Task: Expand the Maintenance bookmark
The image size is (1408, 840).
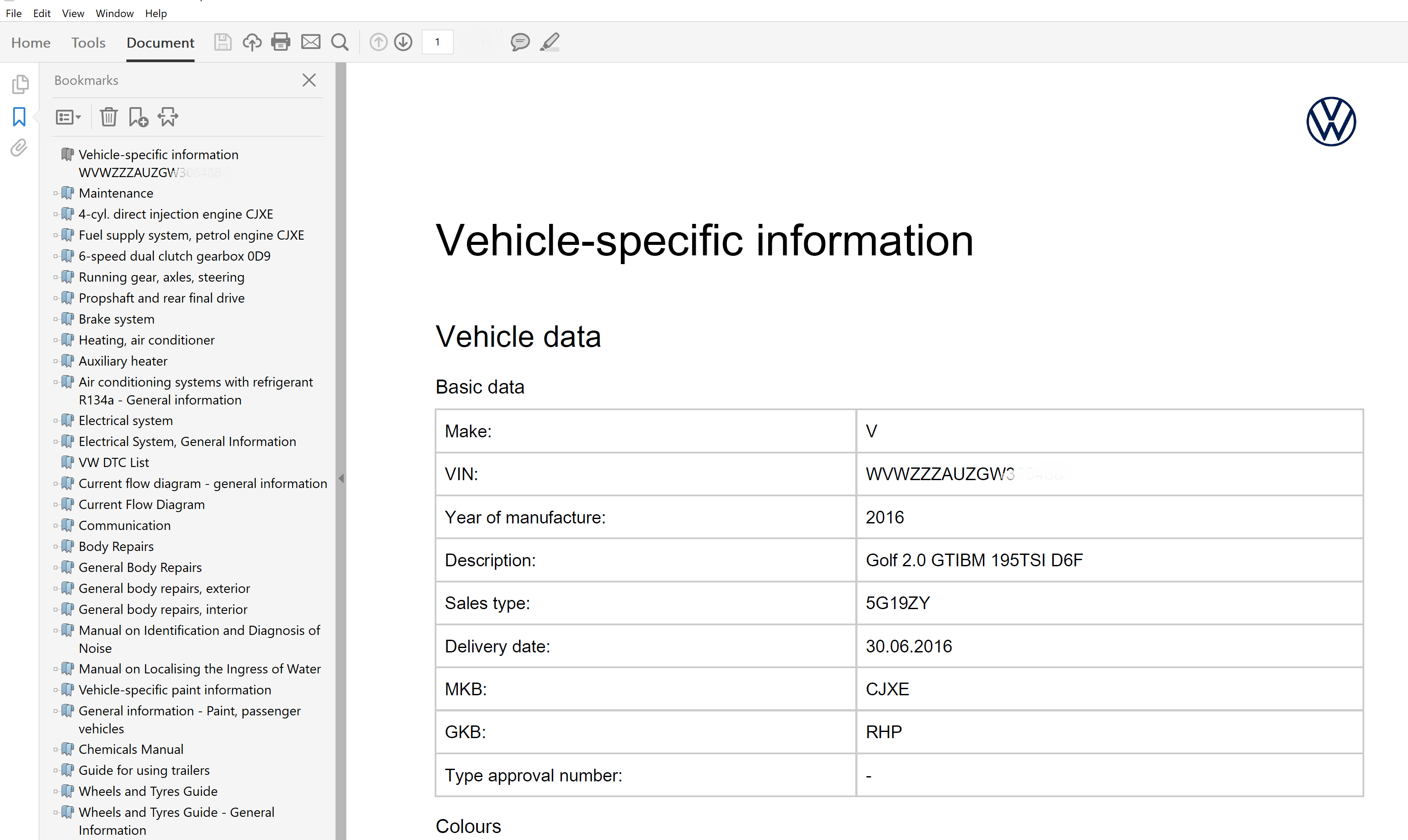Action: pos(56,194)
